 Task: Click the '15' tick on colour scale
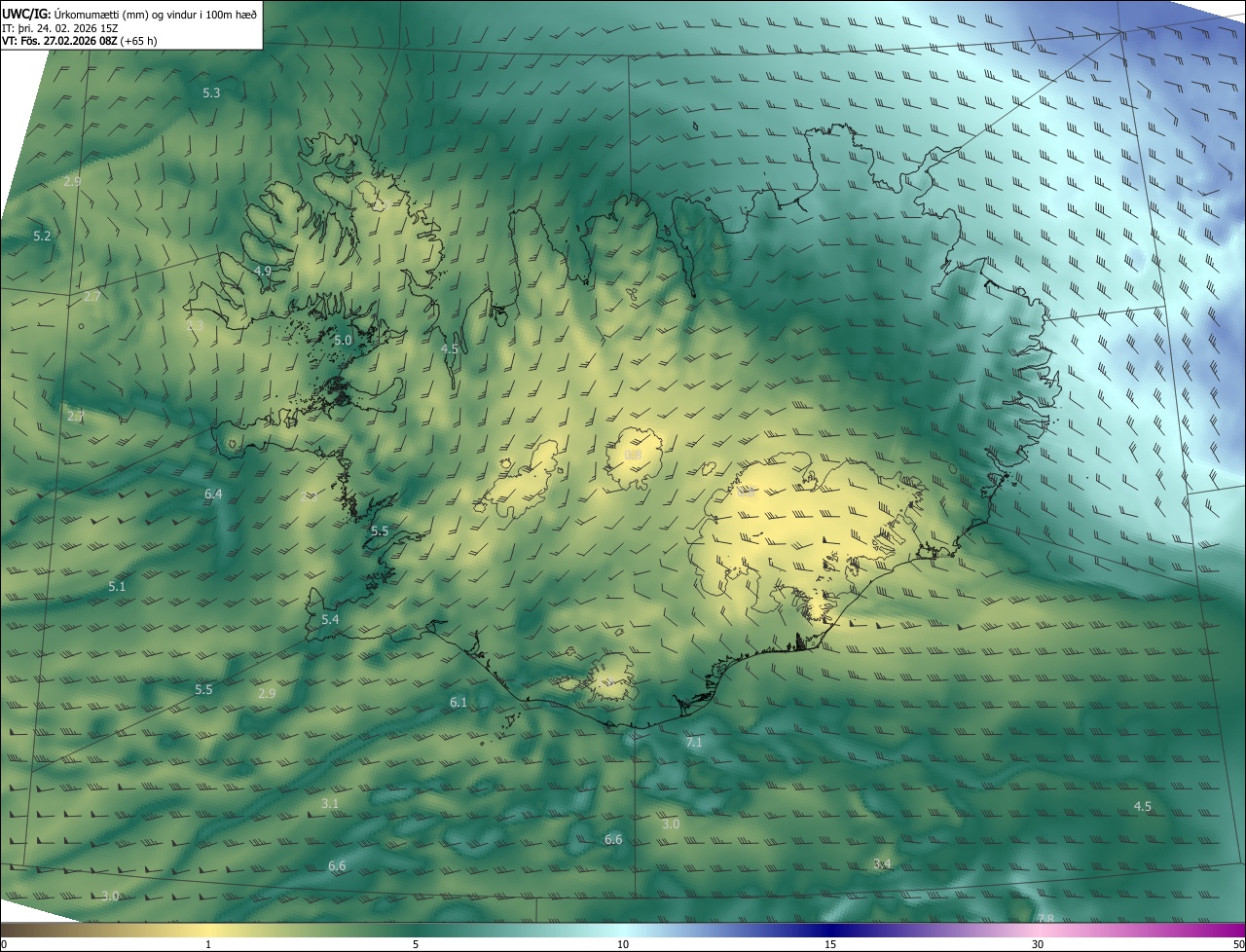pyautogui.click(x=830, y=944)
